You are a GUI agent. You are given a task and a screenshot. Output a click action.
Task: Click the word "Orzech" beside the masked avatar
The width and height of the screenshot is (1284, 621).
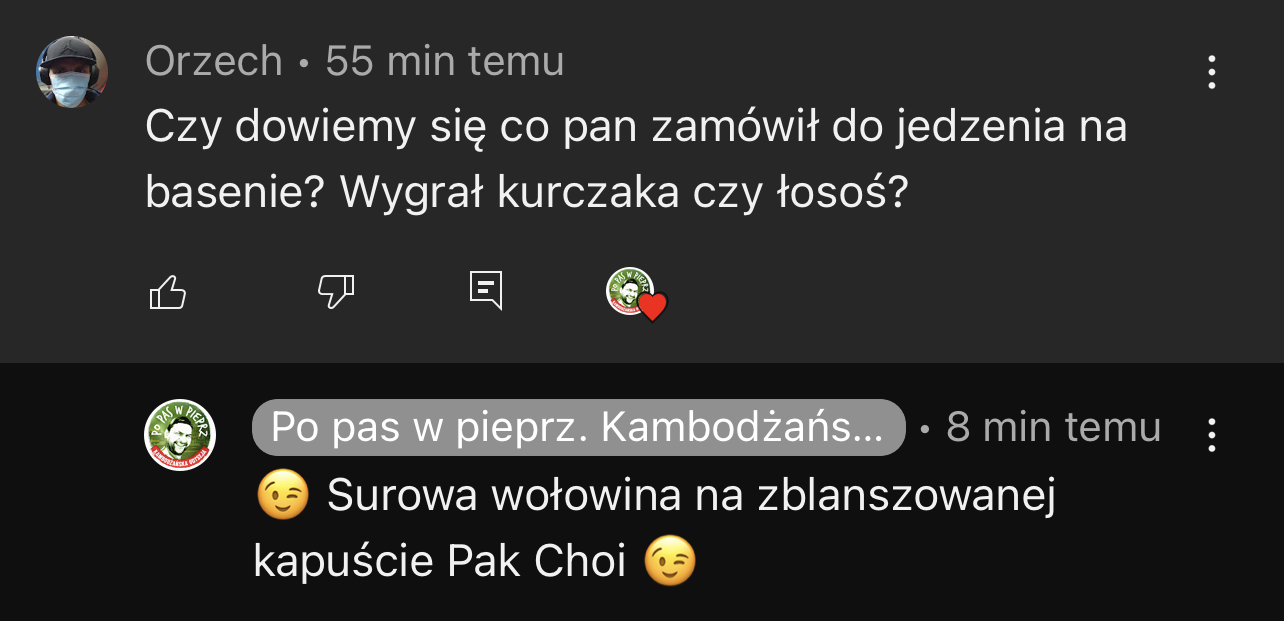pos(214,62)
